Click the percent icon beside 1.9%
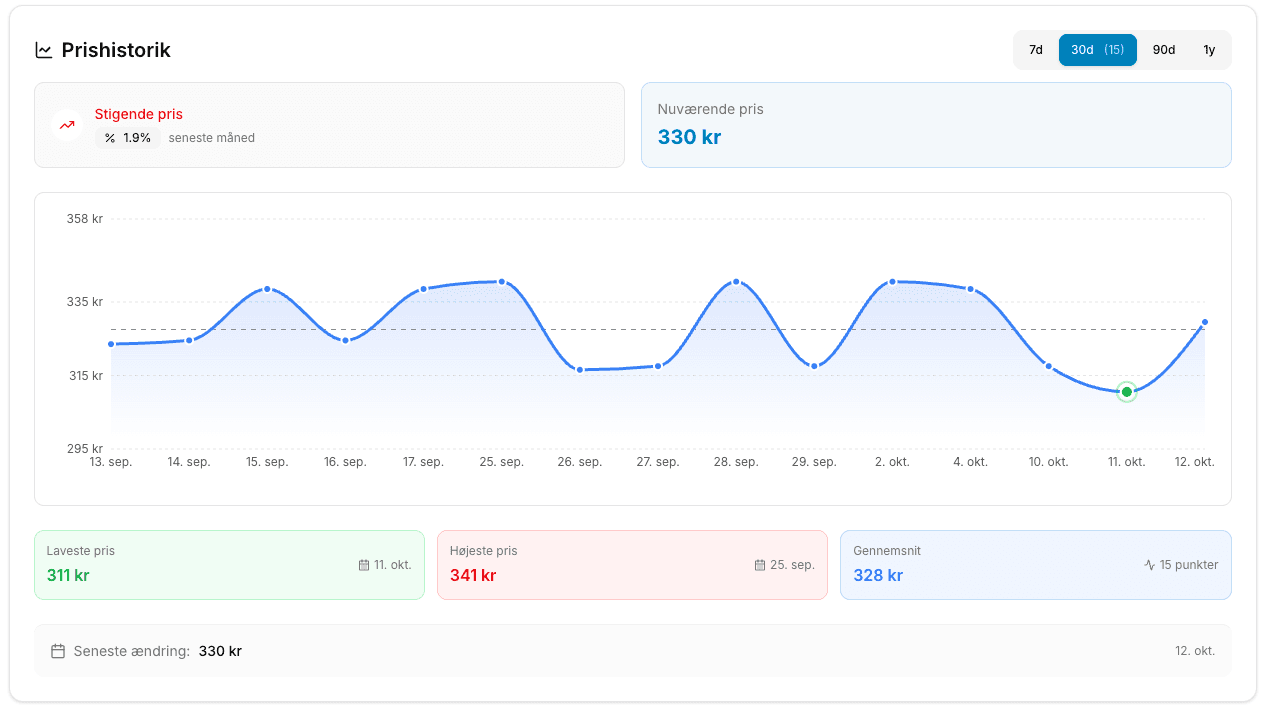The image size is (1268, 711). 110,138
